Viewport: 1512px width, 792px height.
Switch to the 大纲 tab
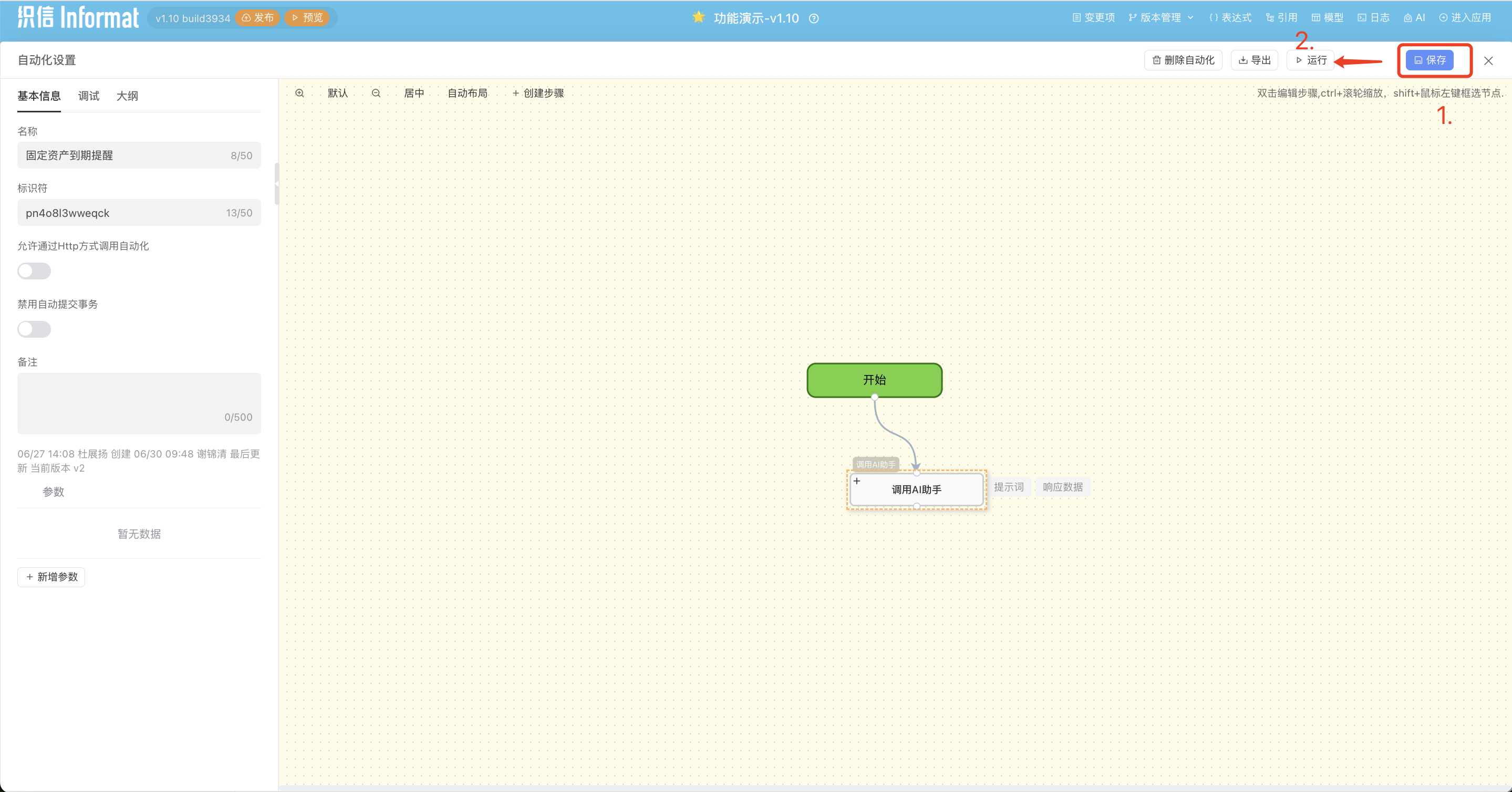127,96
